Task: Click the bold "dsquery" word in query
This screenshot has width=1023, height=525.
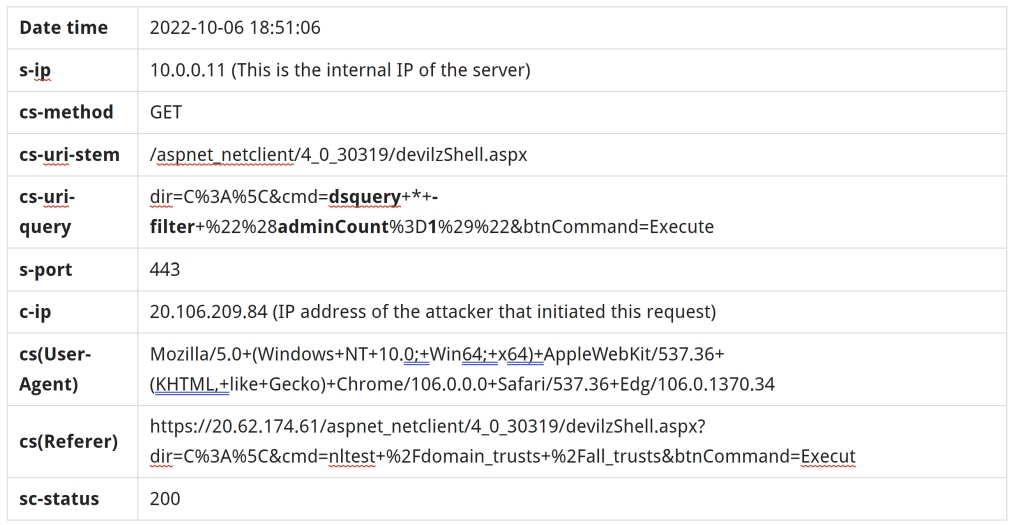Action: click(365, 198)
